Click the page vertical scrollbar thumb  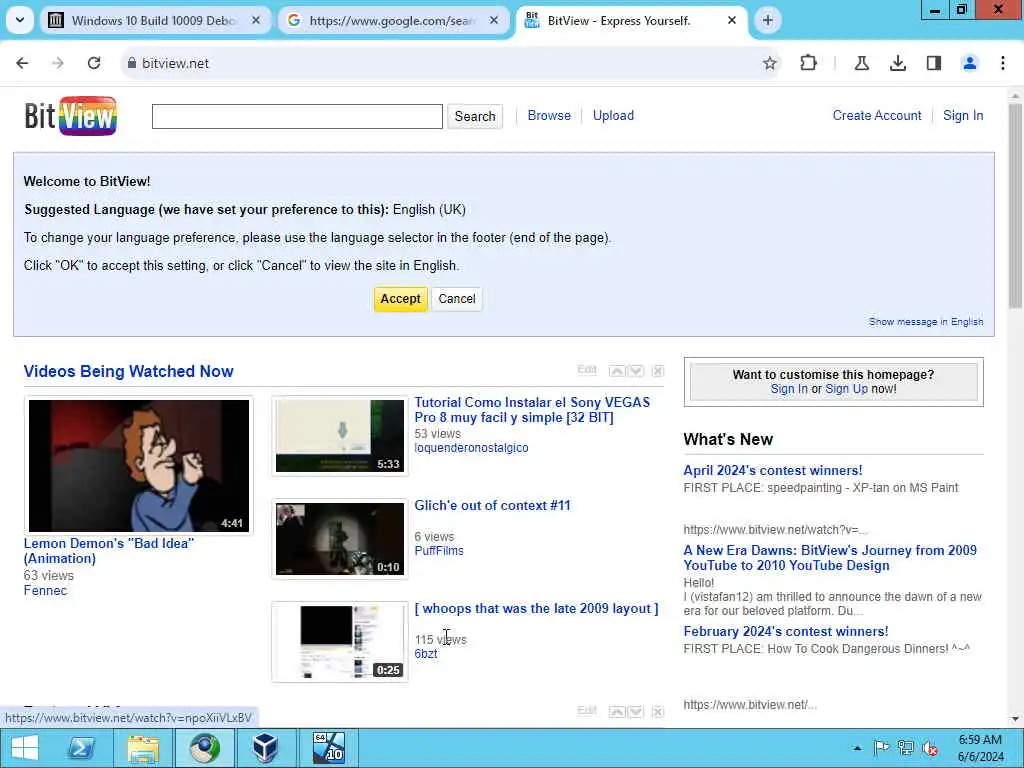click(x=1016, y=206)
